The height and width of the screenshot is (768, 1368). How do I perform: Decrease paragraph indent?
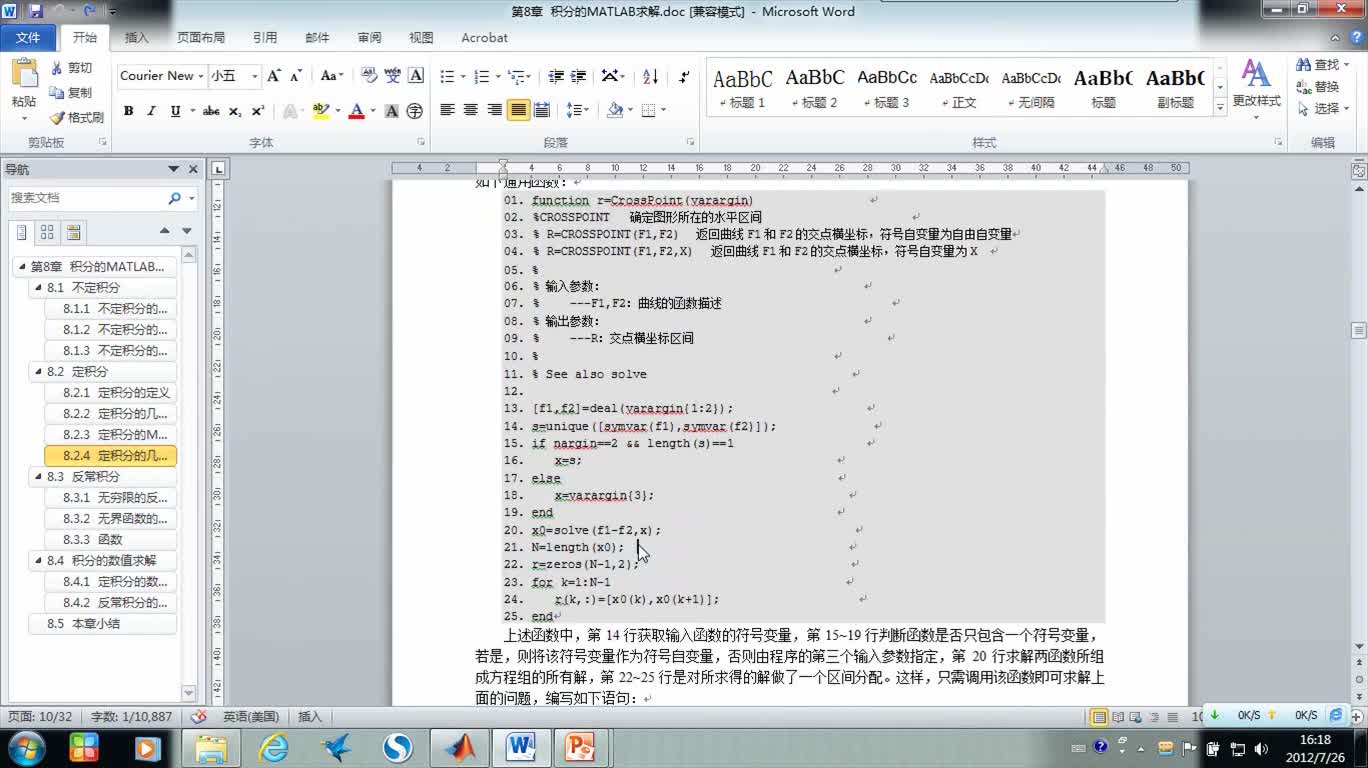(555, 76)
